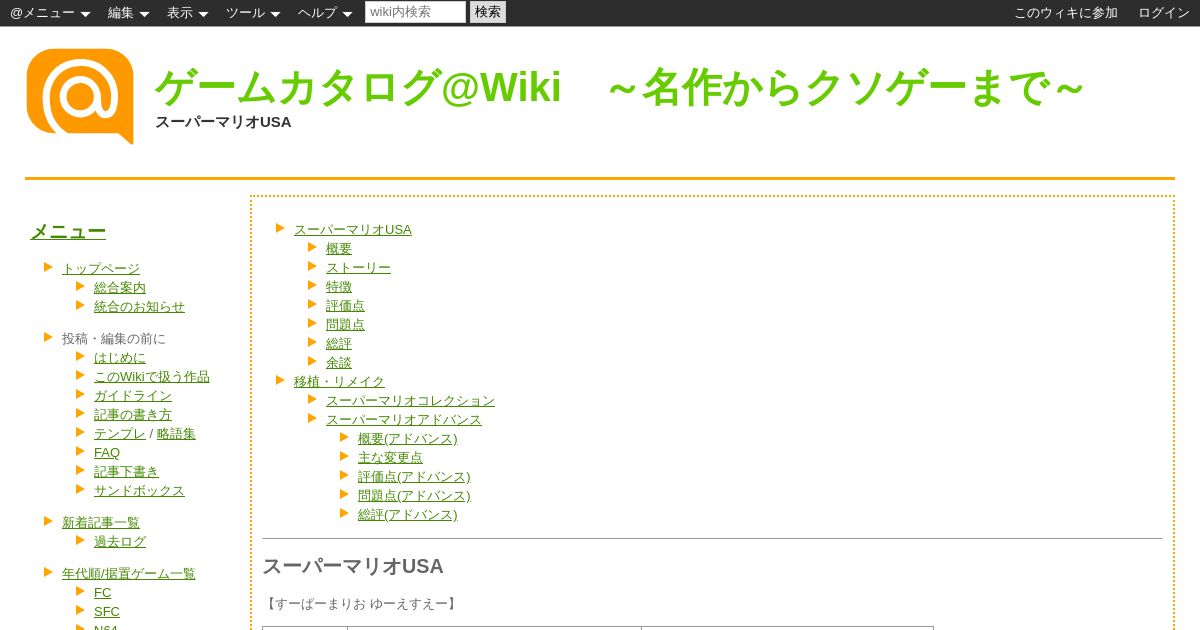
Task: Open このWikiで扱う作品 link
Action: [x=152, y=376]
